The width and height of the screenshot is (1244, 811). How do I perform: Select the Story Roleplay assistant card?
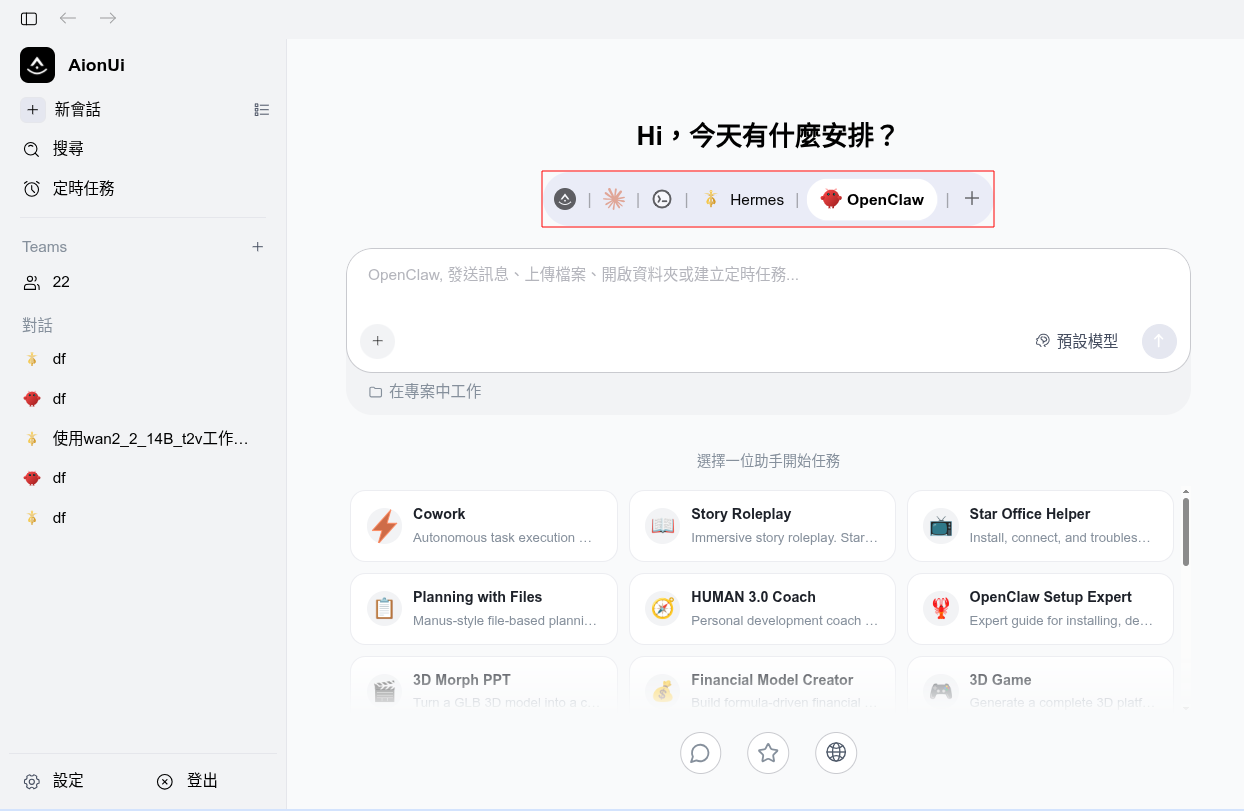click(762, 526)
